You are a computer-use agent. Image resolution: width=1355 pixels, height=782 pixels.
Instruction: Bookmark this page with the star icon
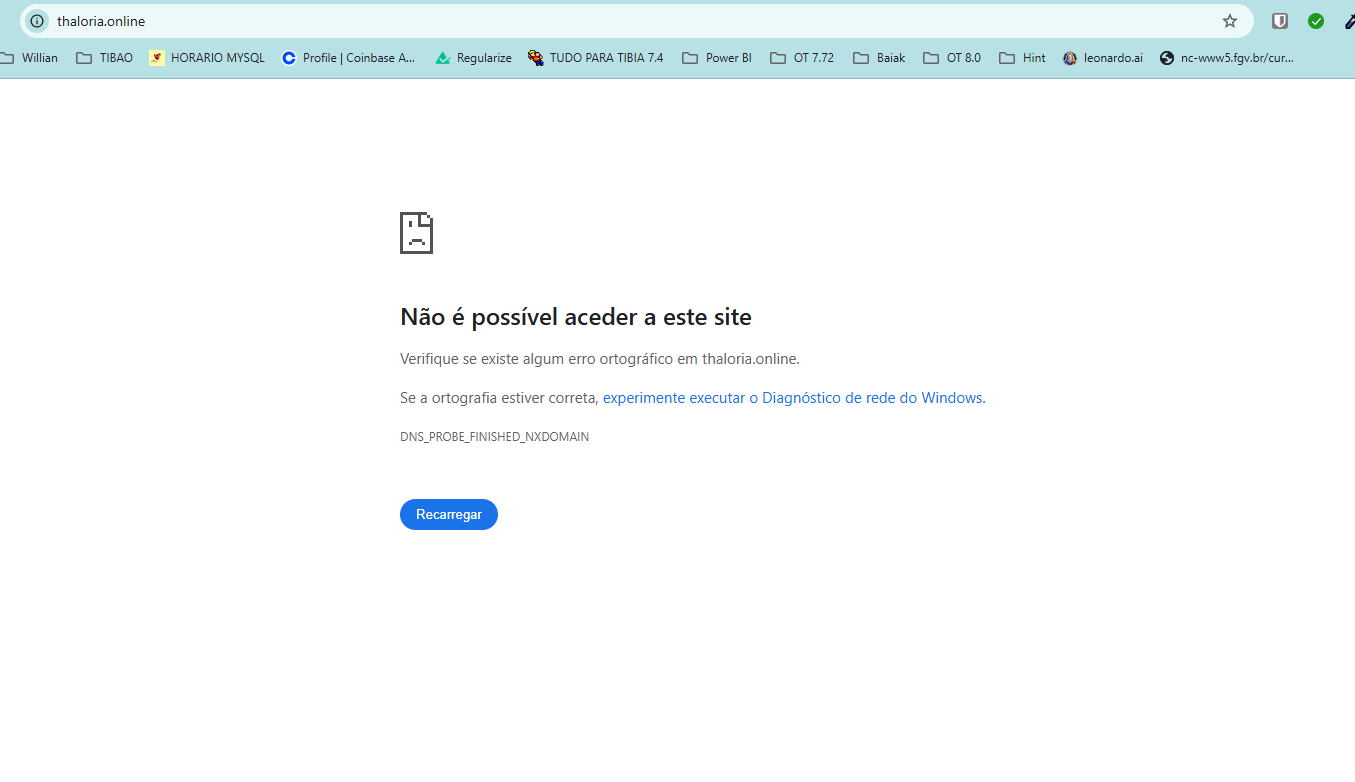1230,21
